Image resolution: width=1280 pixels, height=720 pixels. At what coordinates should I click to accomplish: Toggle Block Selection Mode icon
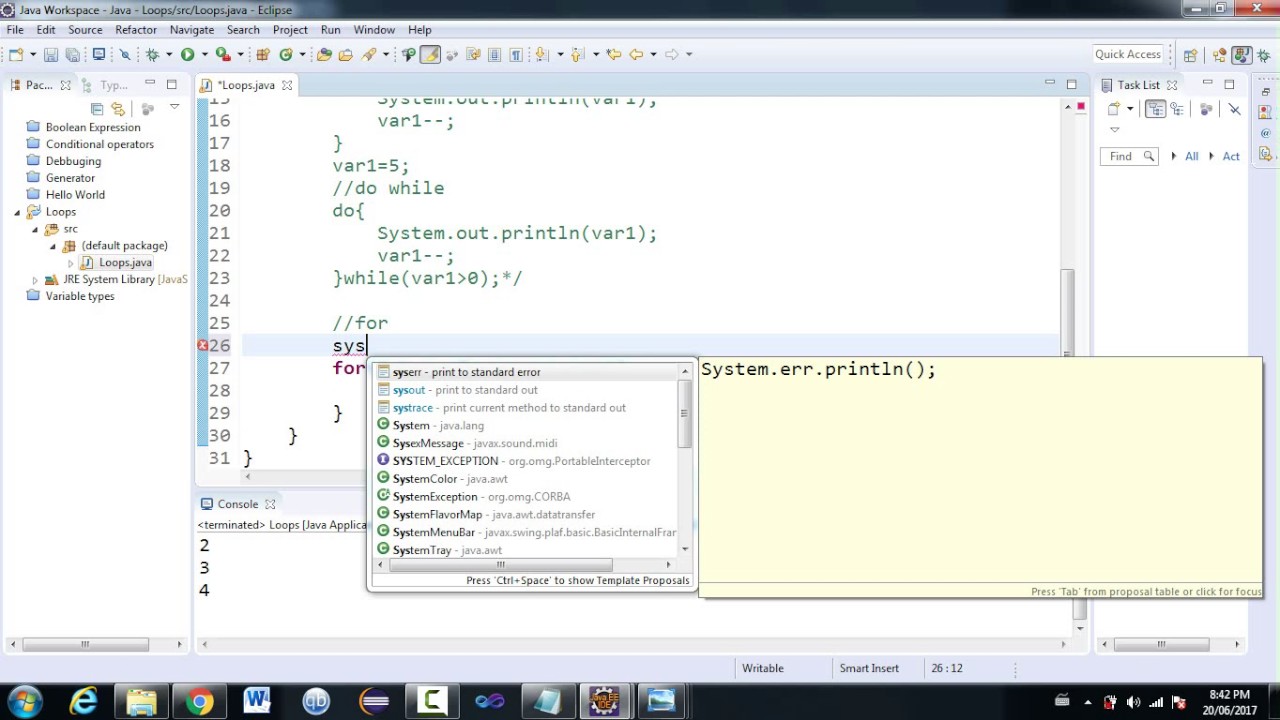click(x=494, y=54)
